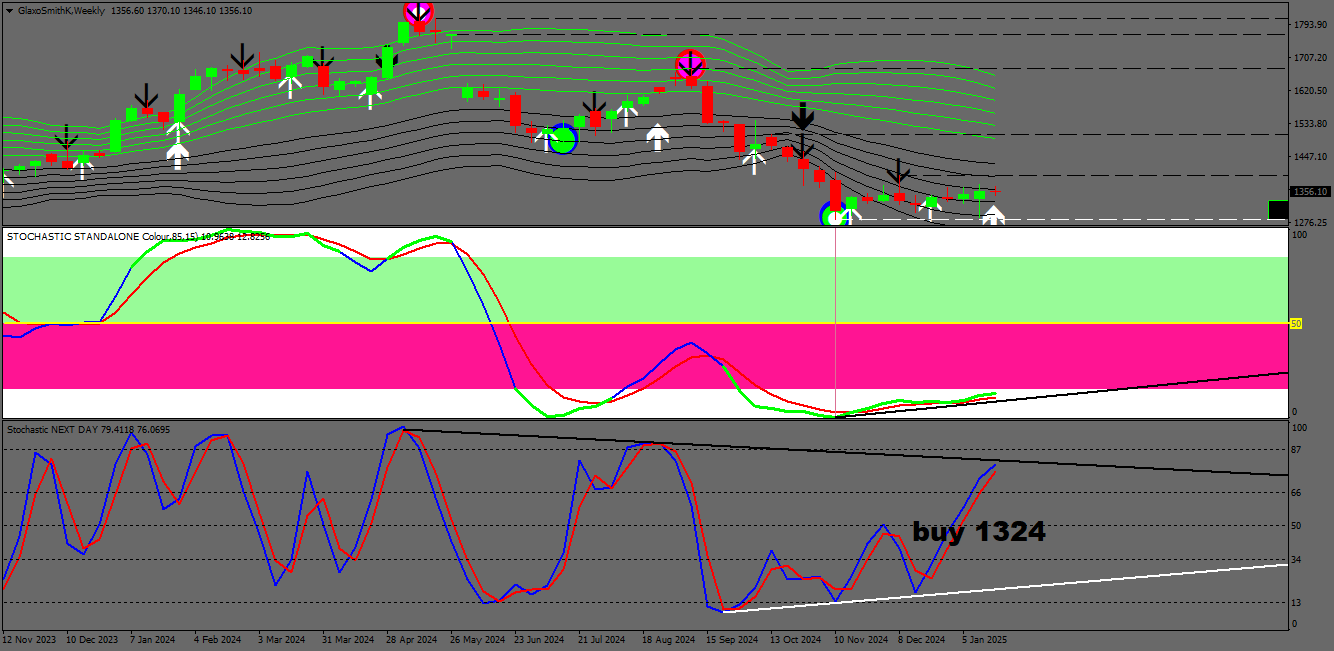Select the buy 1324 text label
This screenshot has height=651, width=1334.
[979, 532]
